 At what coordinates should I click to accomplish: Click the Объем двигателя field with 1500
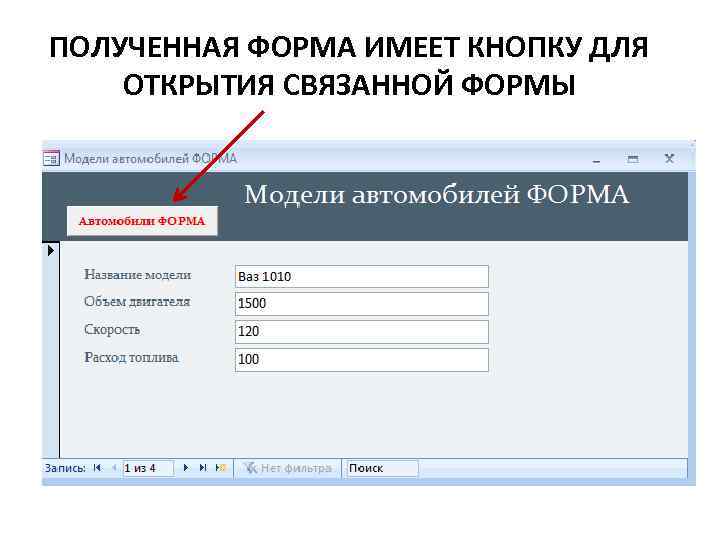point(362,304)
